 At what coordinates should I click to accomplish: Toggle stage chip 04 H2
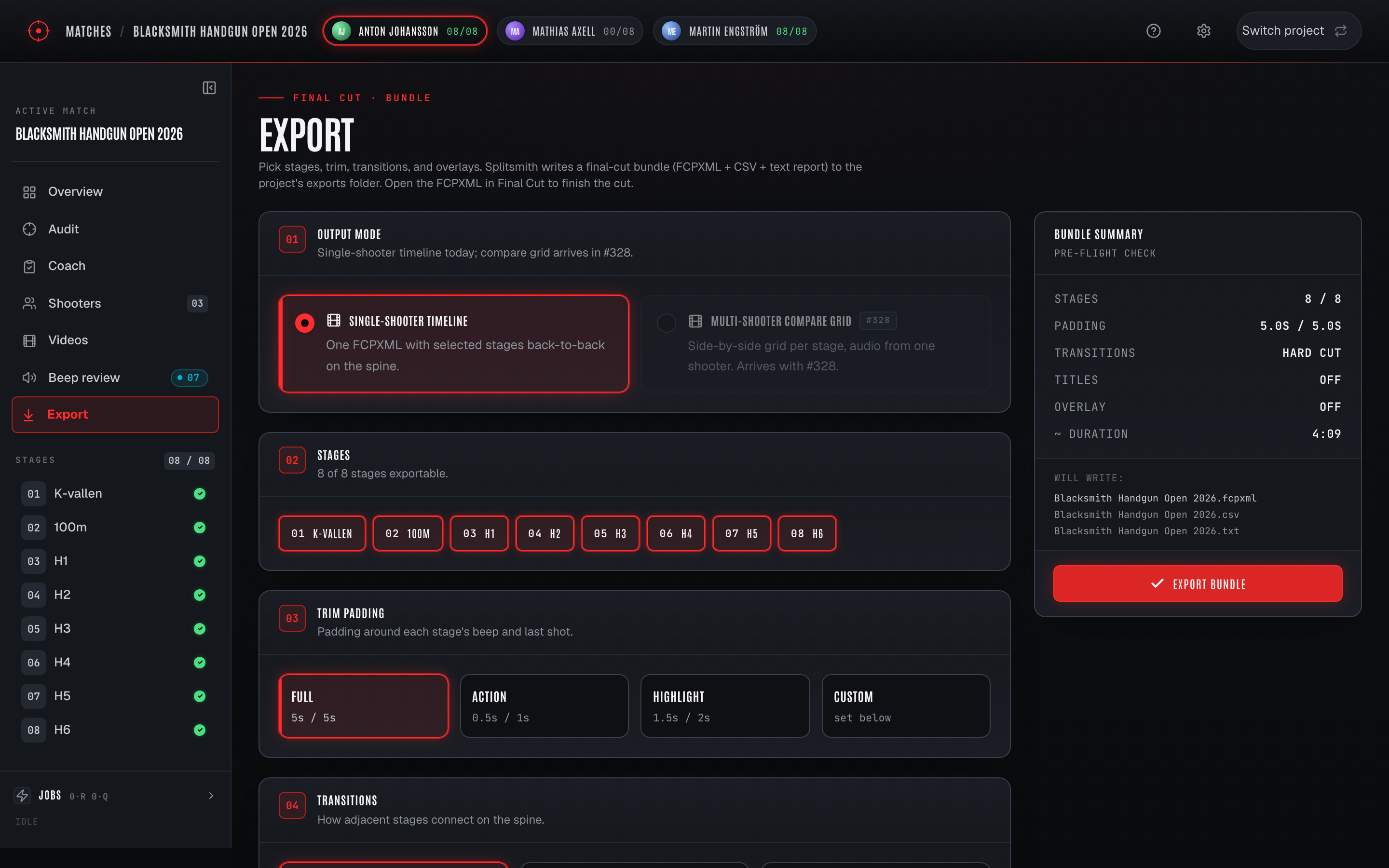(x=545, y=533)
